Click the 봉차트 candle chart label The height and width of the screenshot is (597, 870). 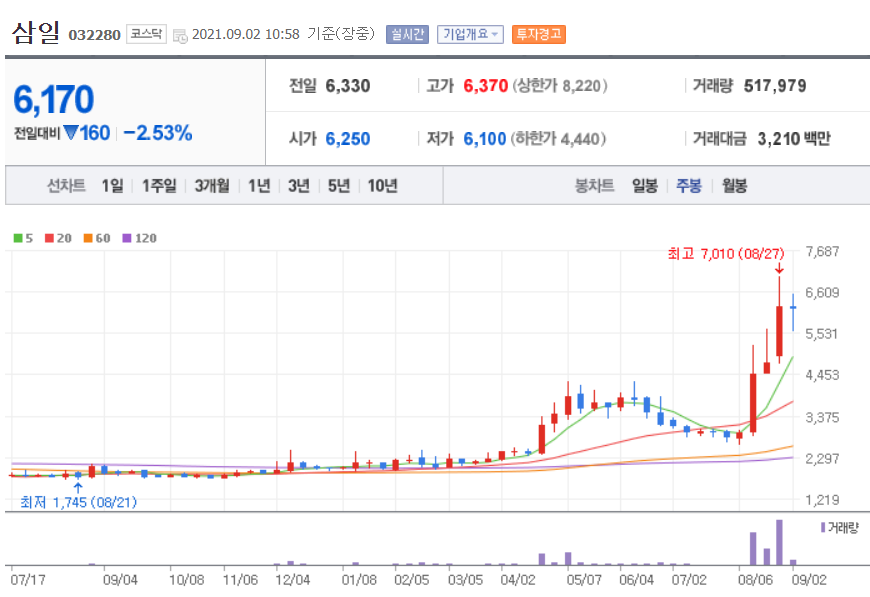593,185
